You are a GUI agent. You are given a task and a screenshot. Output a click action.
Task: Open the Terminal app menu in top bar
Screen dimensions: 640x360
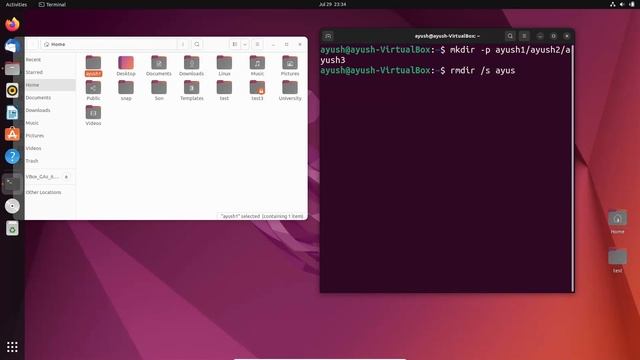pyautogui.click(x=52, y=4)
